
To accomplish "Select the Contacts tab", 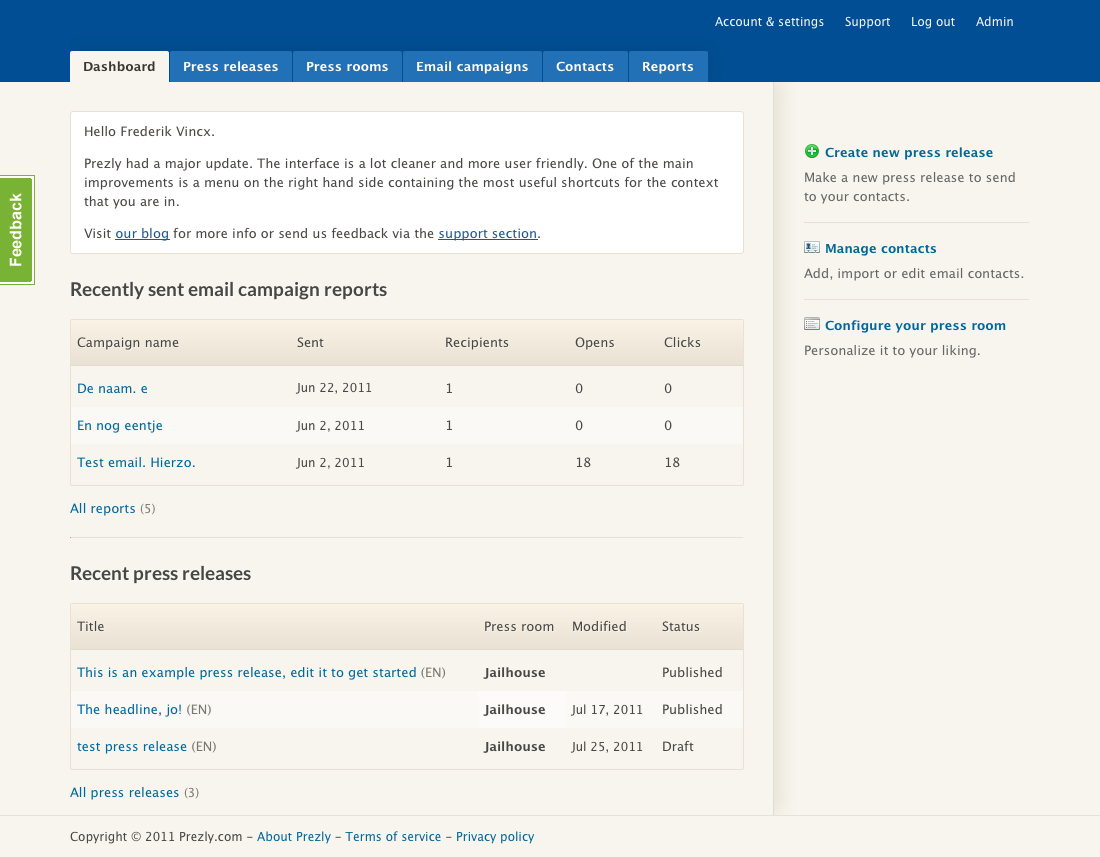I will click(585, 67).
